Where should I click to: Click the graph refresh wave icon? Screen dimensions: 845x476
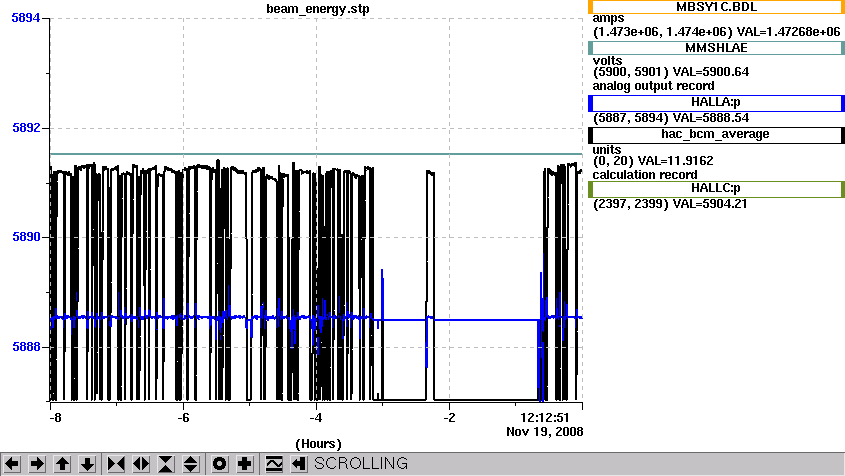click(x=274, y=464)
